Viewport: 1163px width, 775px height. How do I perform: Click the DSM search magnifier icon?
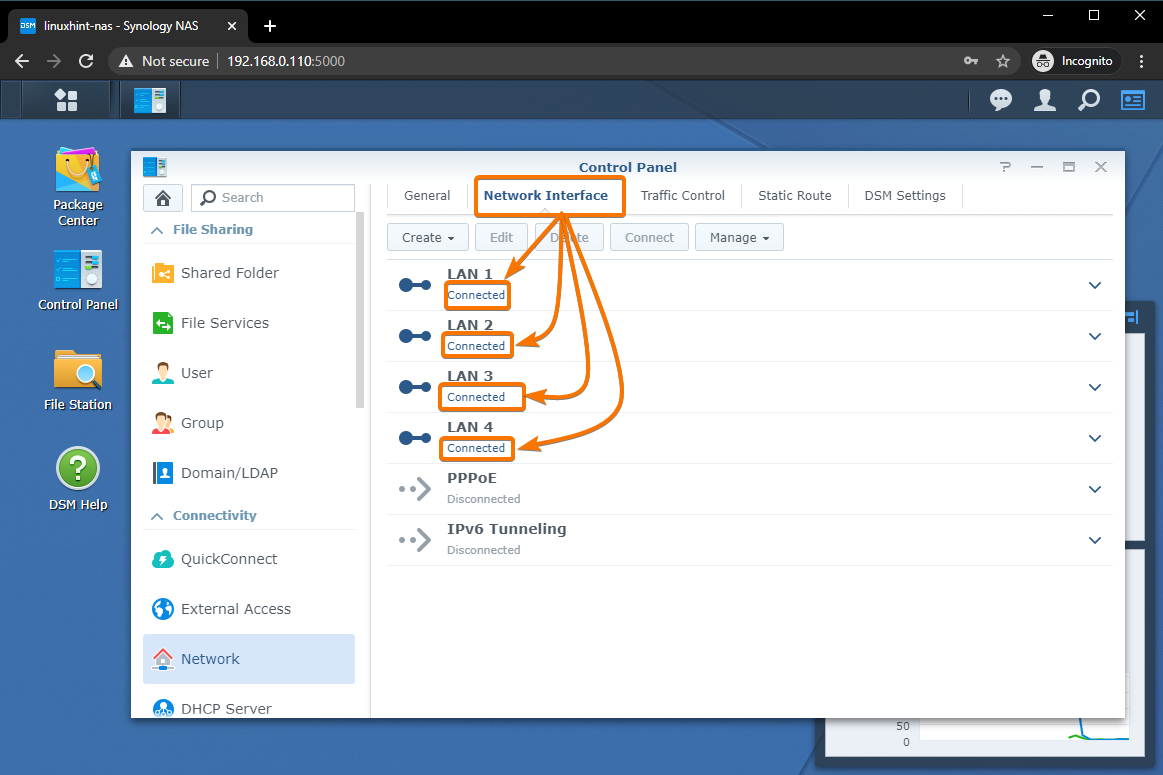tap(1089, 100)
